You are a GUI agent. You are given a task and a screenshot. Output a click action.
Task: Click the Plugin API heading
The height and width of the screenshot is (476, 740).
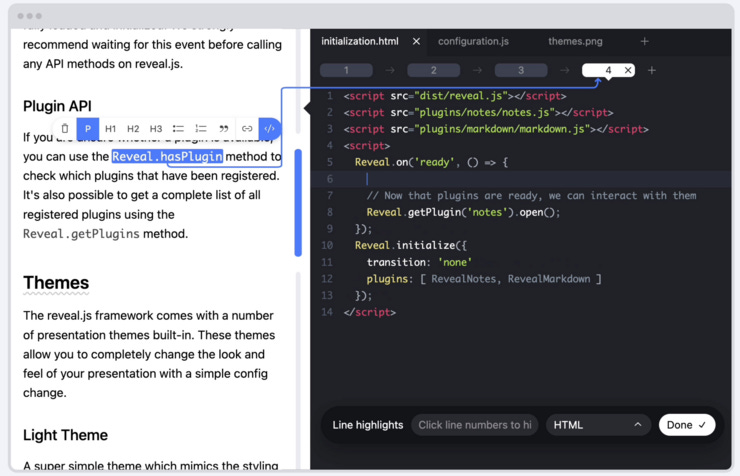(x=57, y=106)
